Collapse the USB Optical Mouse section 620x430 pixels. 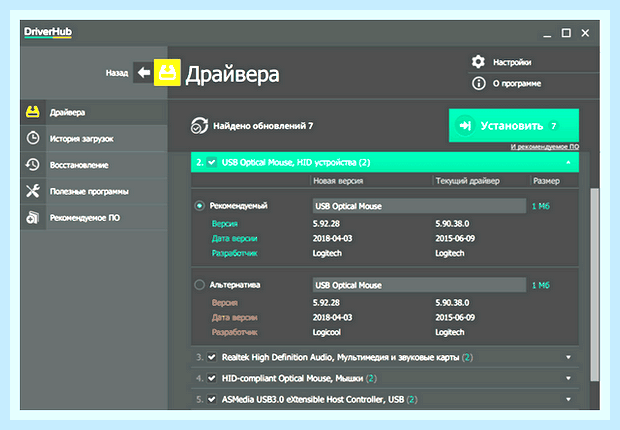568,162
